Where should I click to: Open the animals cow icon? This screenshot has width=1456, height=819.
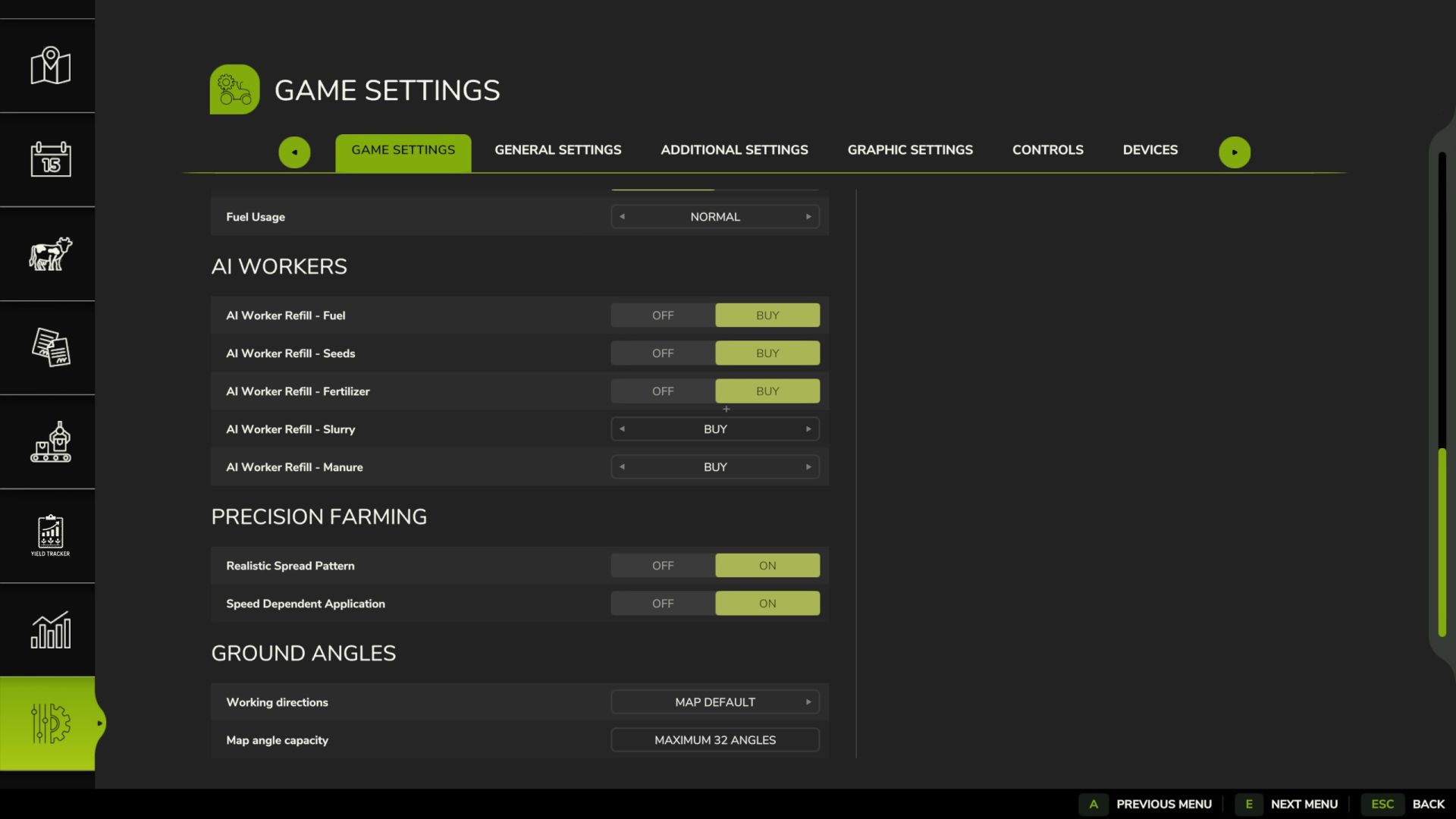click(x=50, y=253)
